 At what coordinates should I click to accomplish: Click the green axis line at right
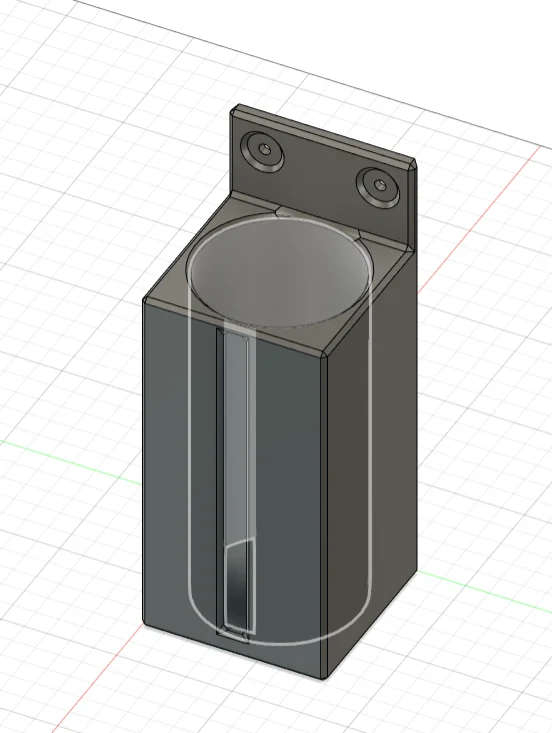pyautogui.click(x=485, y=591)
